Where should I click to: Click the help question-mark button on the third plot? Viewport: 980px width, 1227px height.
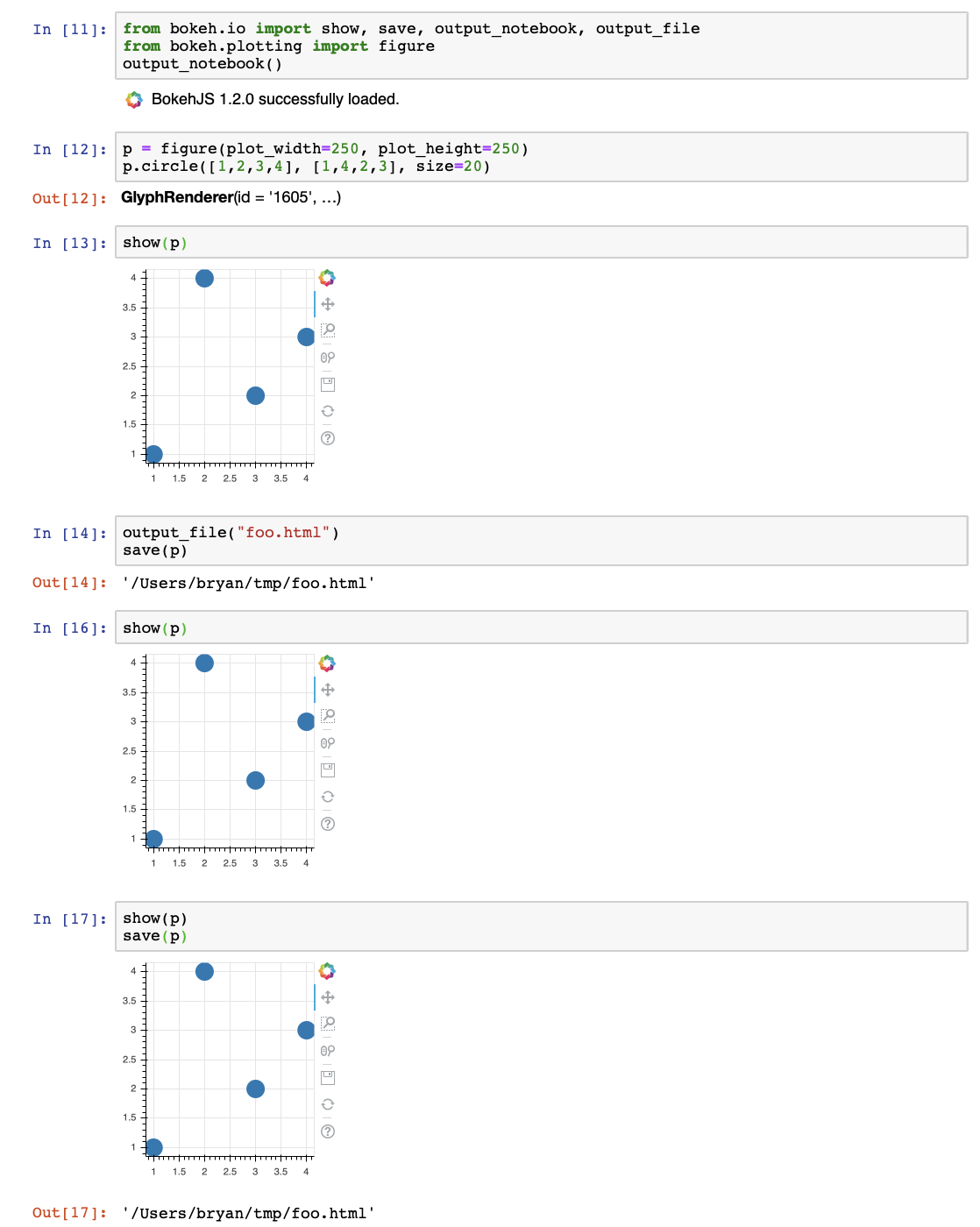(x=329, y=1131)
